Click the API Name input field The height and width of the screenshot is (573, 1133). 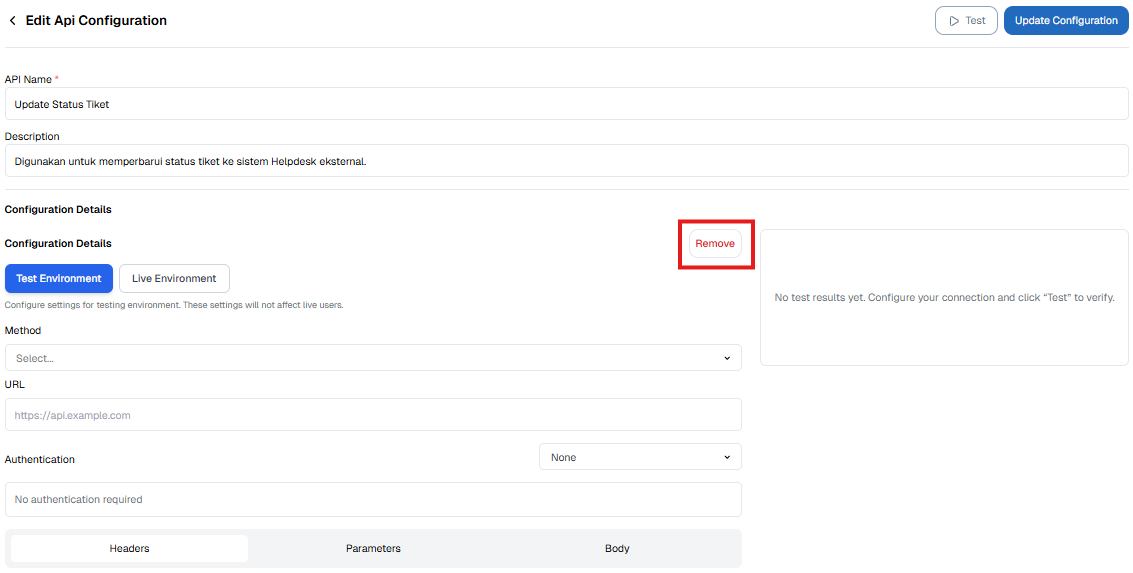click(x=566, y=104)
